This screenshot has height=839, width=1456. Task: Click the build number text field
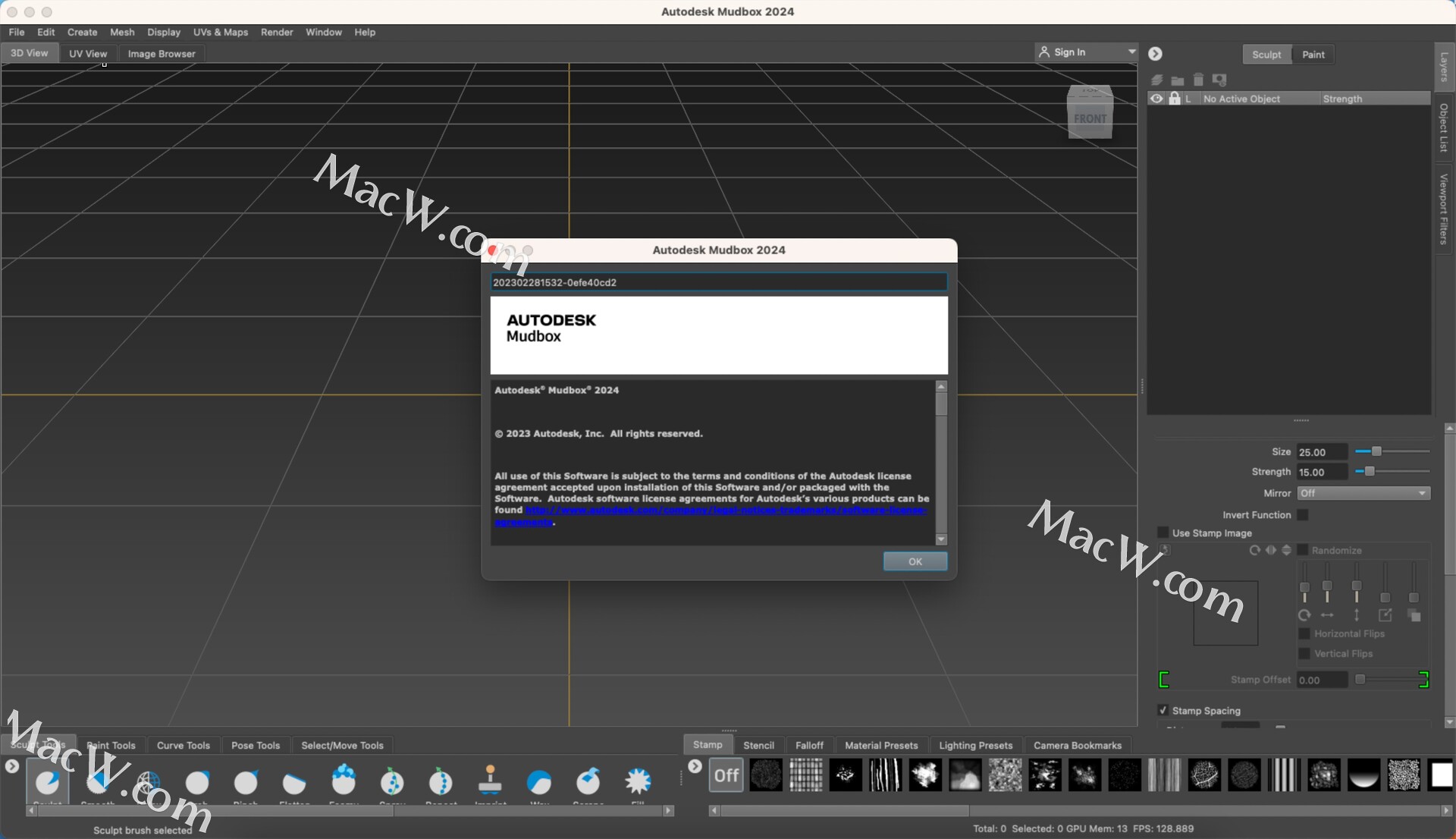[x=719, y=282]
